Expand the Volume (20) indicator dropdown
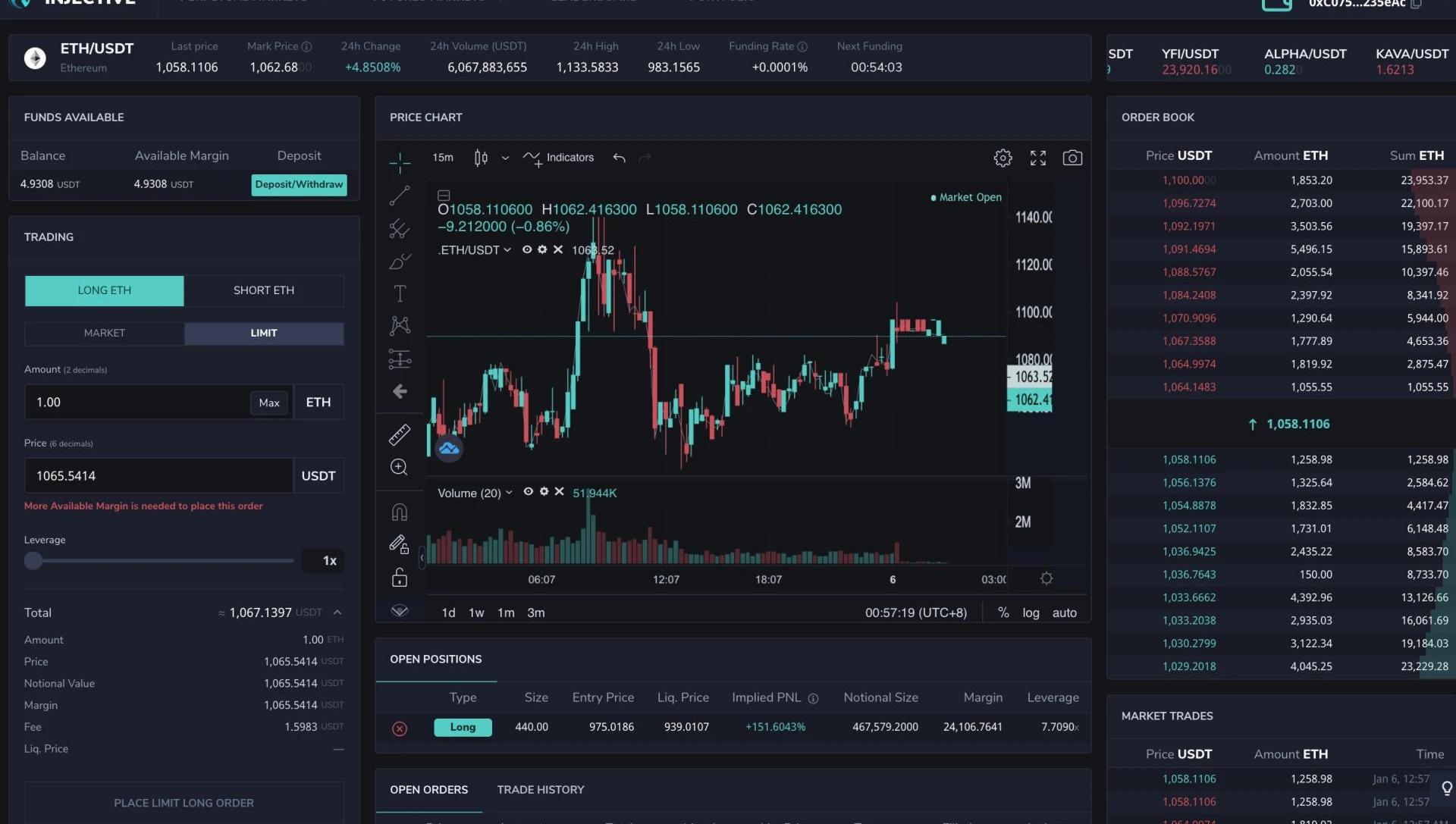1456x824 pixels. (x=509, y=493)
